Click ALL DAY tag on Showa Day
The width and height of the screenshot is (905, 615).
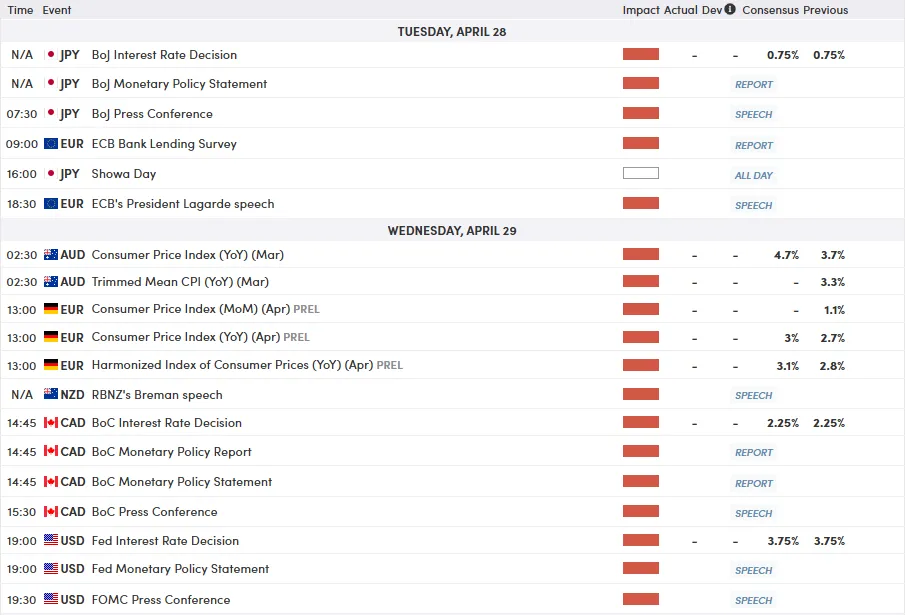tap(754, 175)
